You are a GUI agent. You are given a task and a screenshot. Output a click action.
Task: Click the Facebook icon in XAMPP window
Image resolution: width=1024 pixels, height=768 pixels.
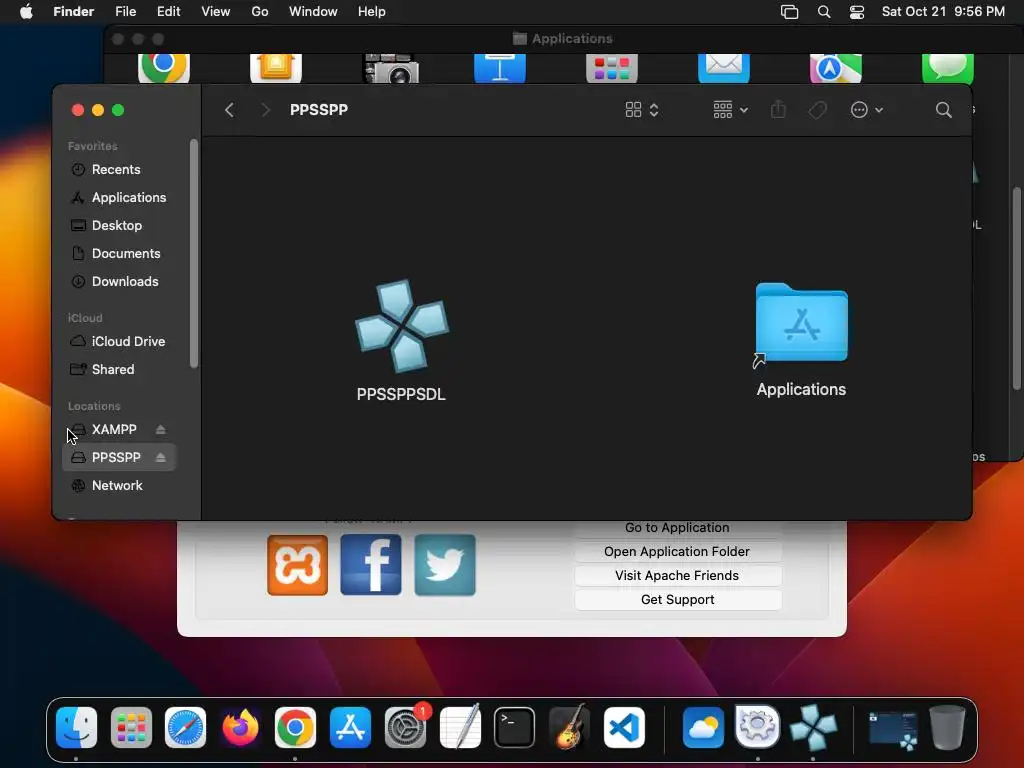[x=371, y=565]
